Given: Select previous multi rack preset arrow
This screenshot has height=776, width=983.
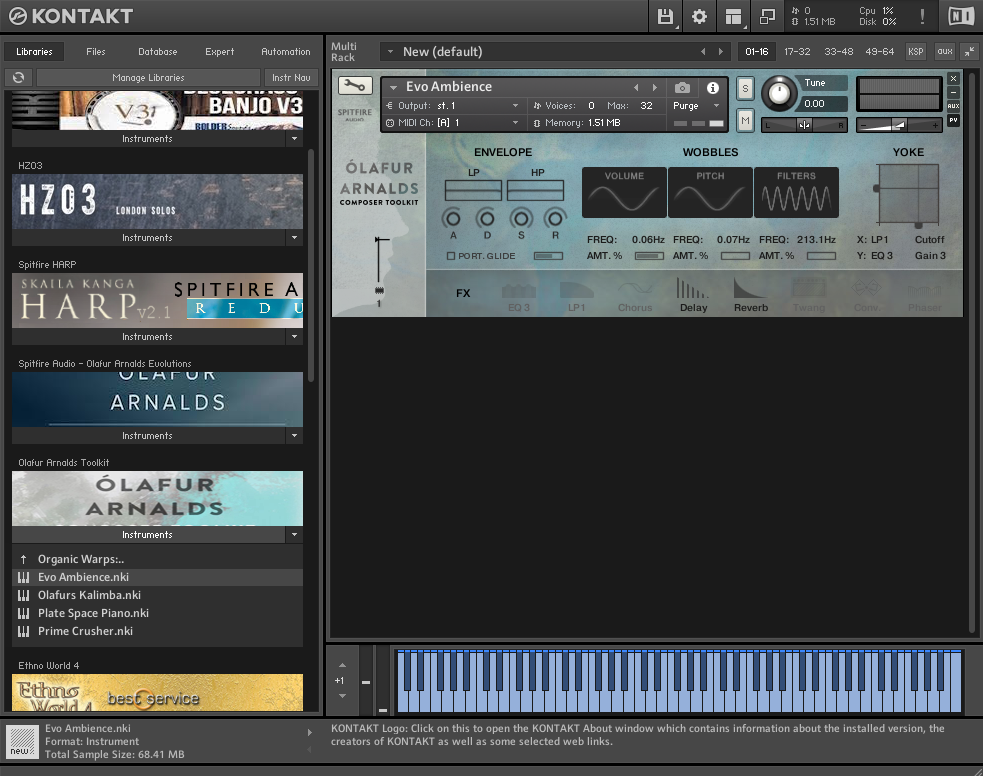Looking at the screenshot, I should coord(703,52).
